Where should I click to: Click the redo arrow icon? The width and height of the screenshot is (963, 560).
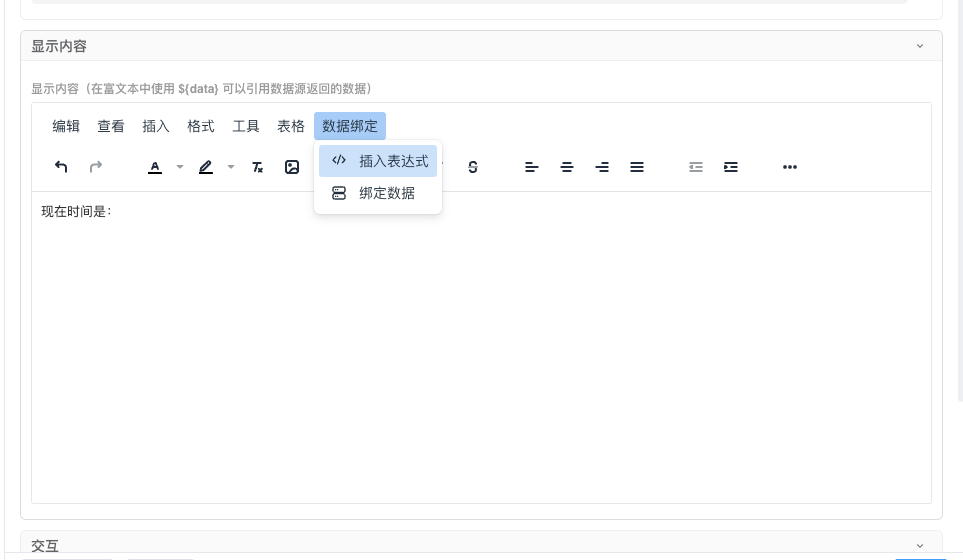pos(96,167)
